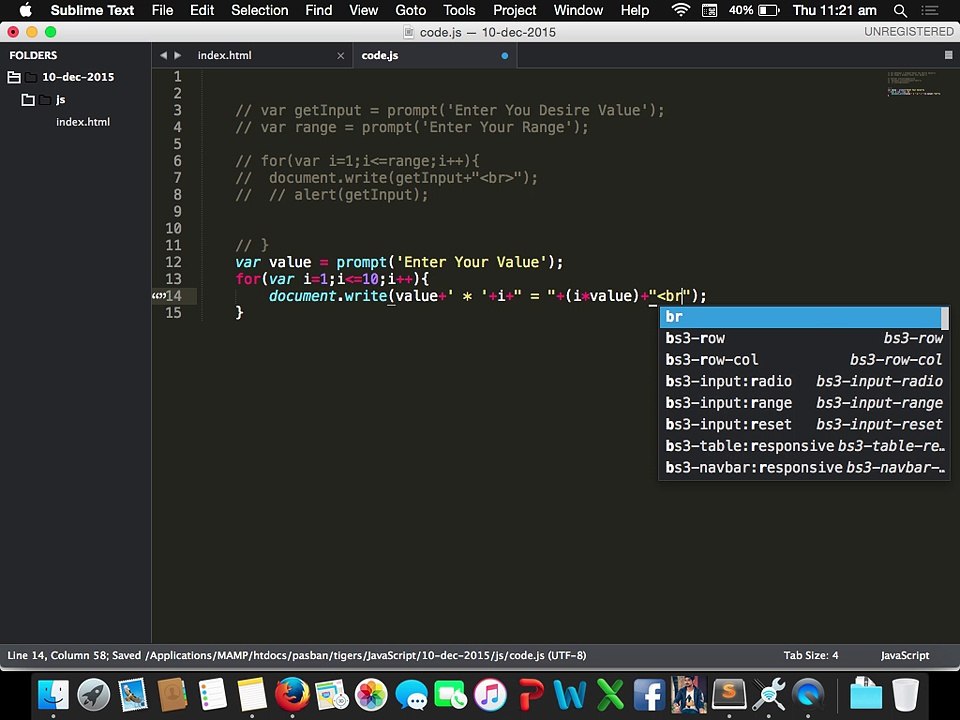Screen dimensions: 960x720
Task: Close the index.html tab
Action: pyautogui.click(x=340, y=56)
